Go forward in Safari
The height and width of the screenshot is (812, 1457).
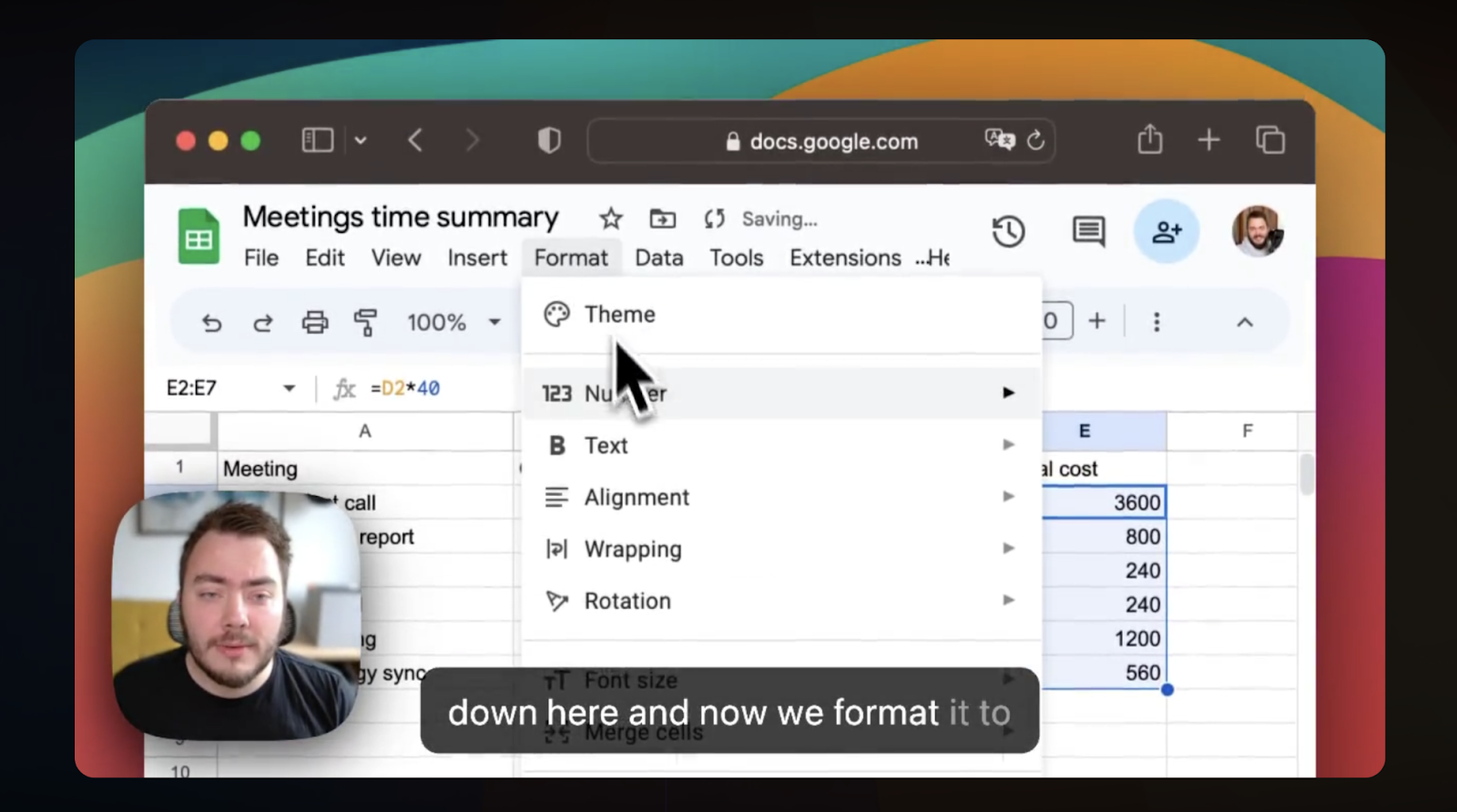[472, 140]
